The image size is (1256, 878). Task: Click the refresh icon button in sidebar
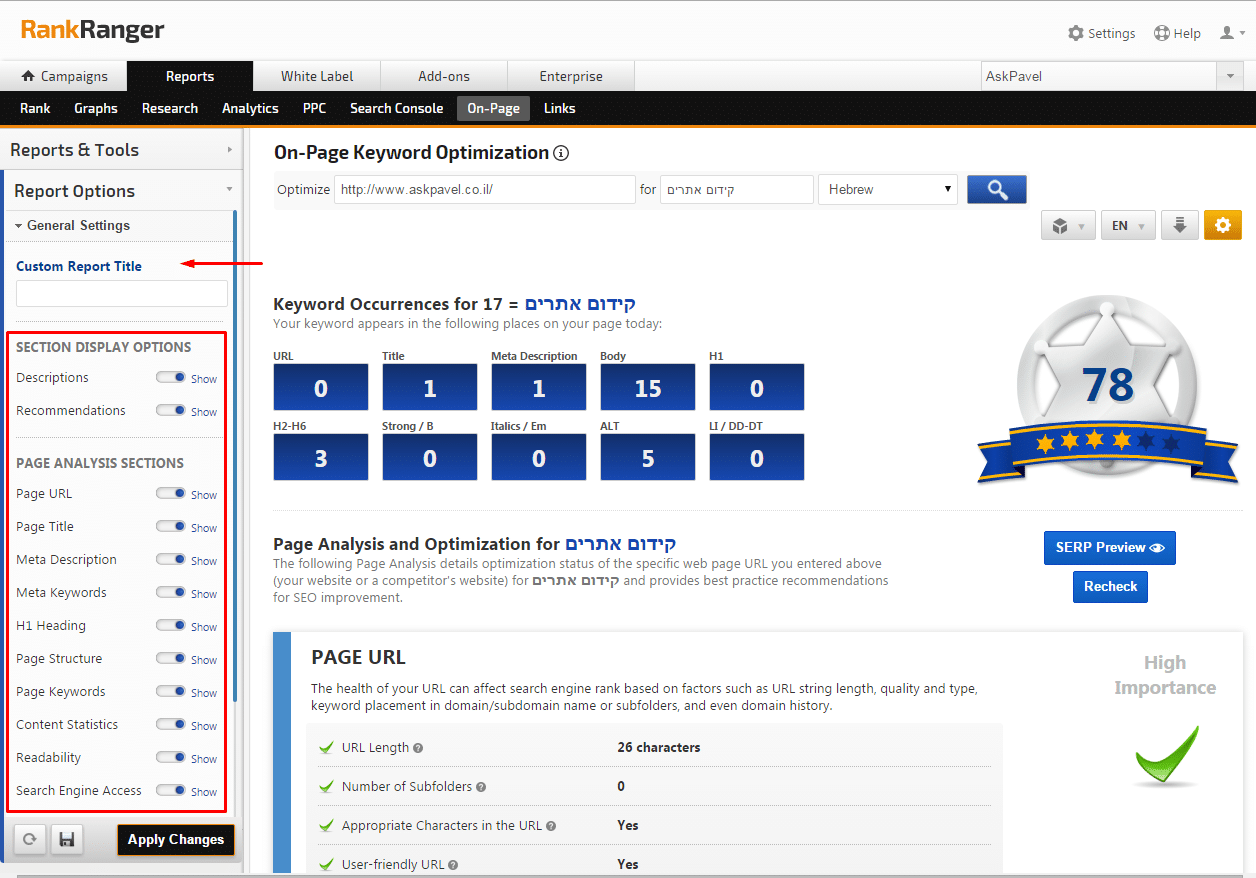click(30, 839)
